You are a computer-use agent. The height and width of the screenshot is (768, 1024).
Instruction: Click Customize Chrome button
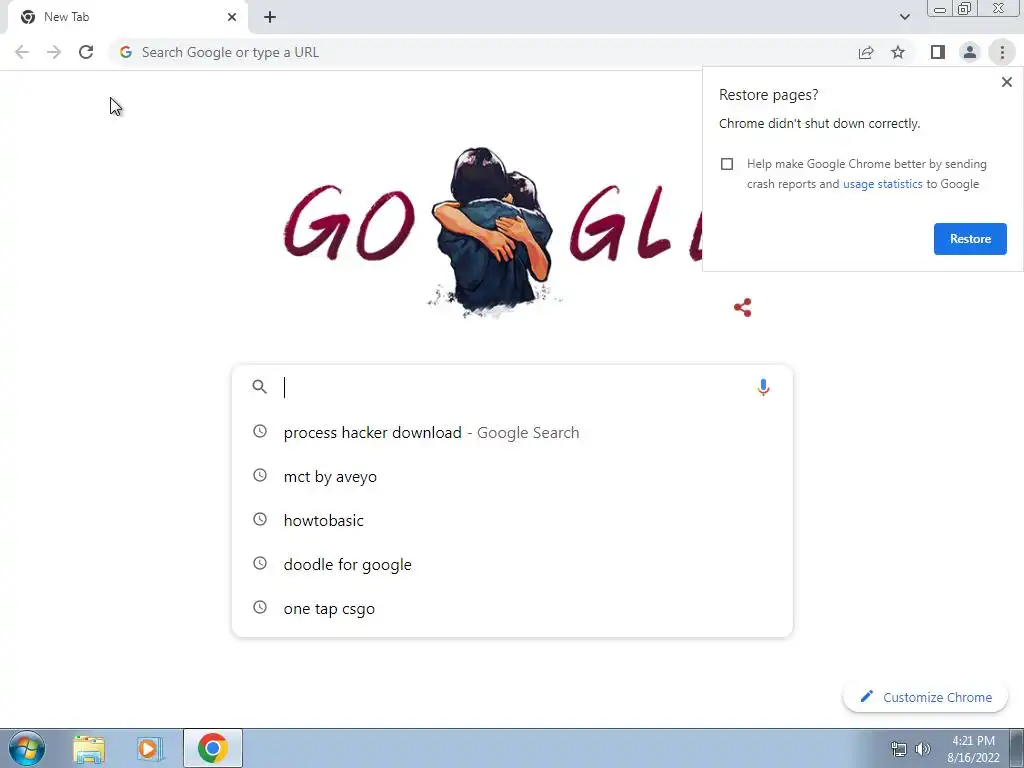pyautogui.click(x=925, y=697)
